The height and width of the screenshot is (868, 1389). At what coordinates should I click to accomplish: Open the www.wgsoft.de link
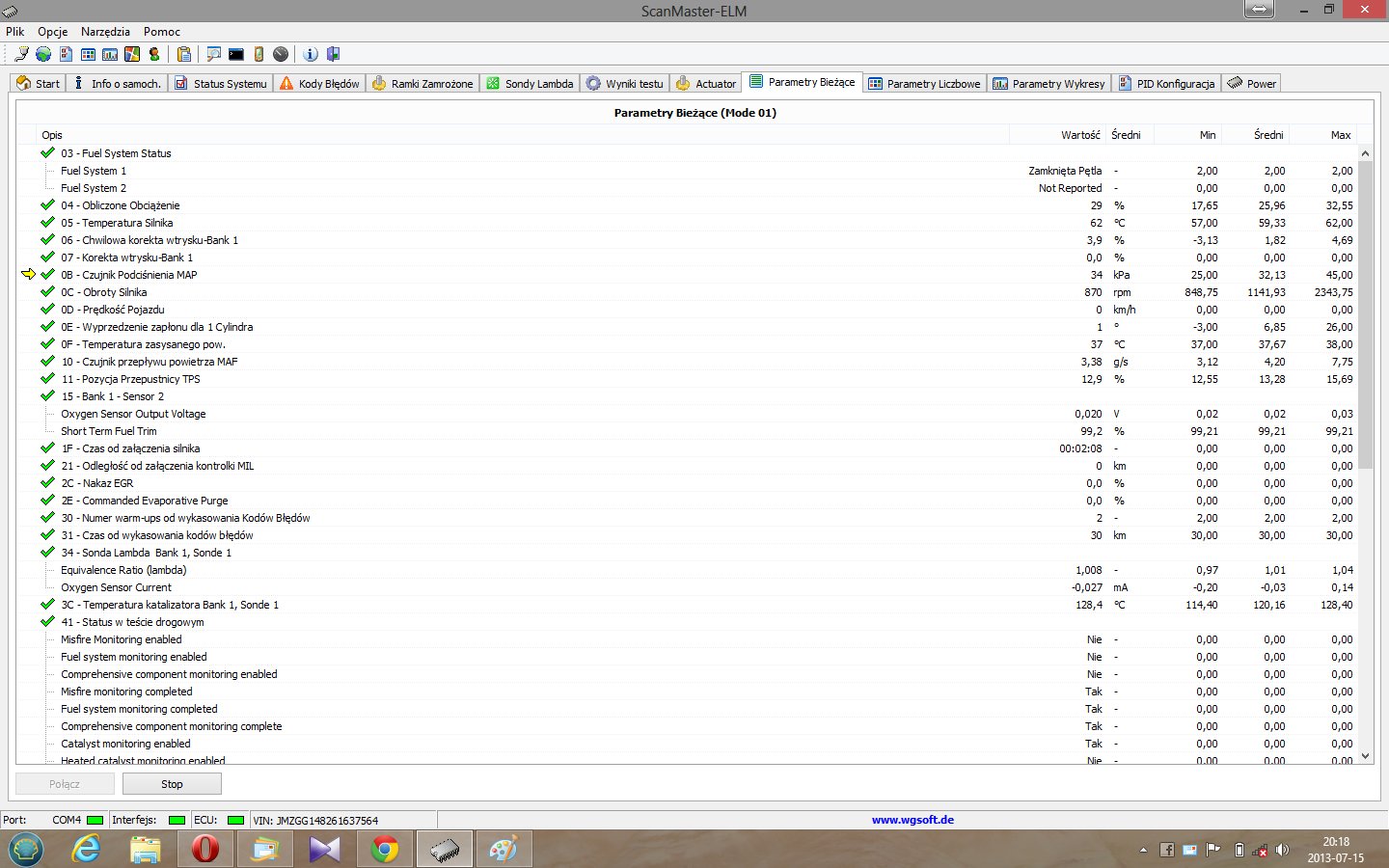click(x=912, y=820)
